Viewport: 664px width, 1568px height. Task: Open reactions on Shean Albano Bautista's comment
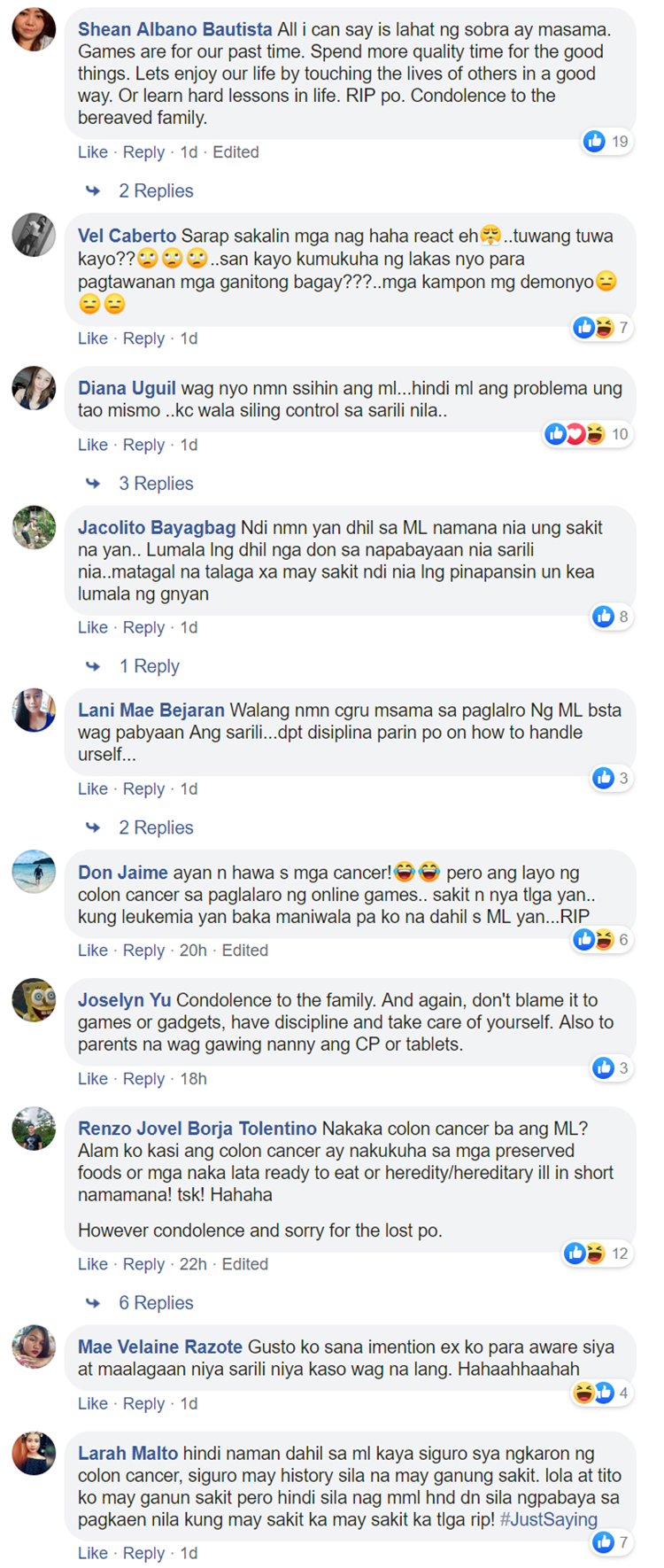606,141
